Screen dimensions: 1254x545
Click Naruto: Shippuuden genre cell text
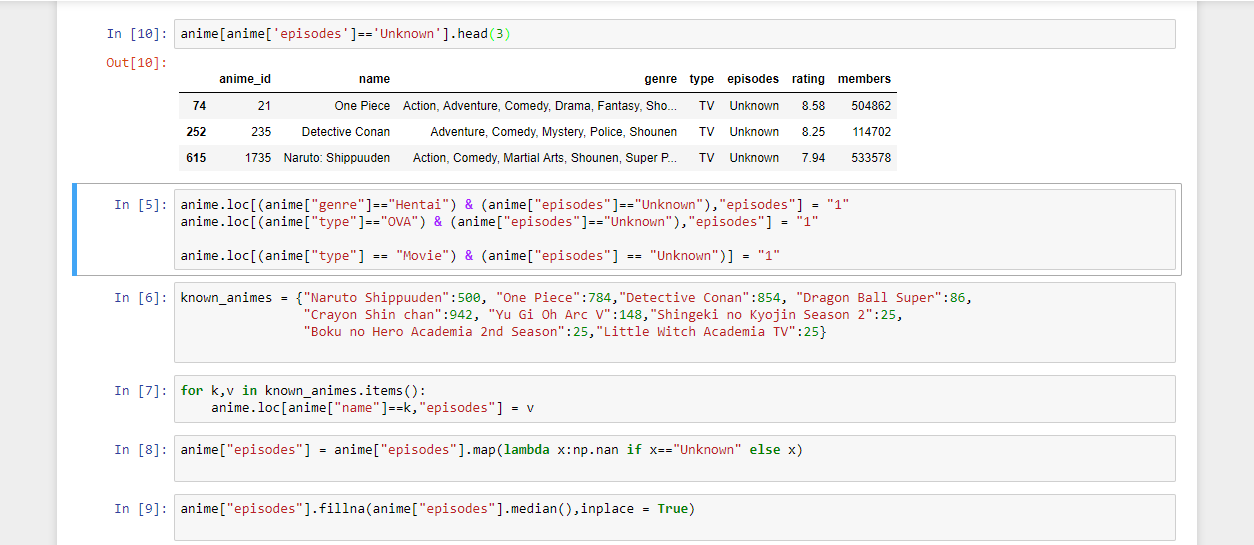point(545,157)
